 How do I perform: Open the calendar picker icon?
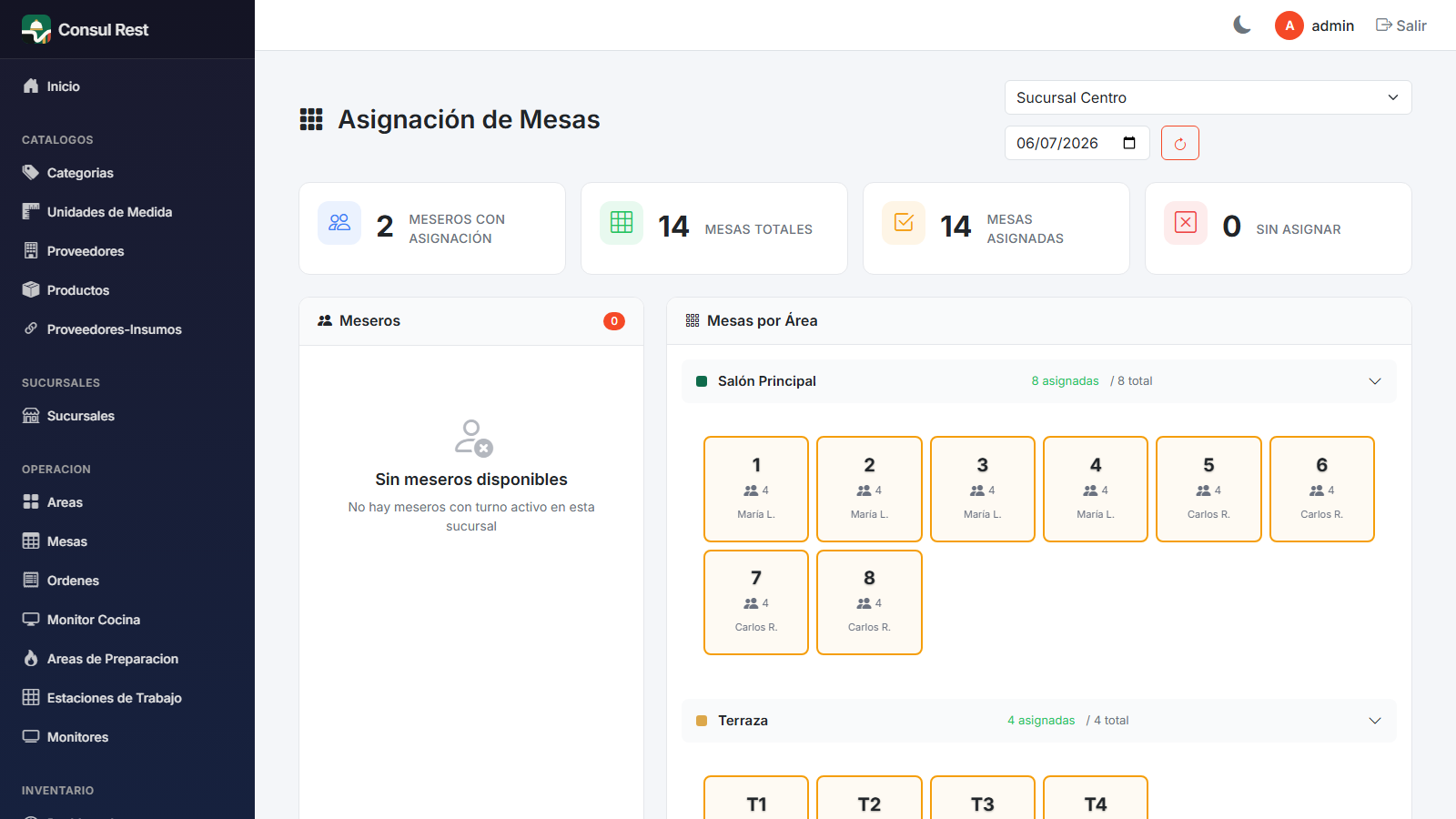point(1129,143)
